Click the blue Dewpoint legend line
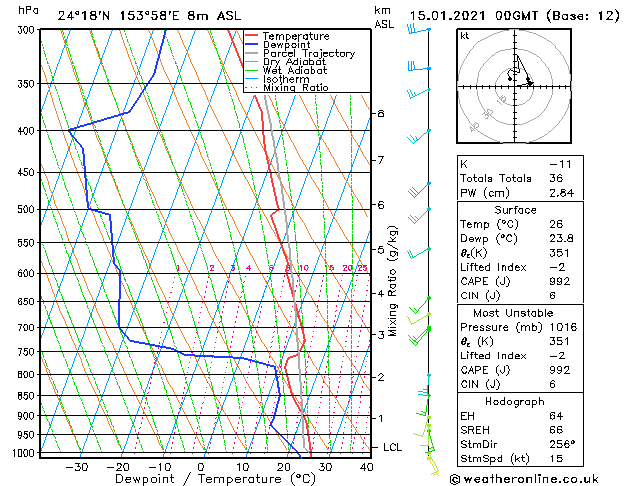This screenshot has width=629, height=486. point(252,45)
